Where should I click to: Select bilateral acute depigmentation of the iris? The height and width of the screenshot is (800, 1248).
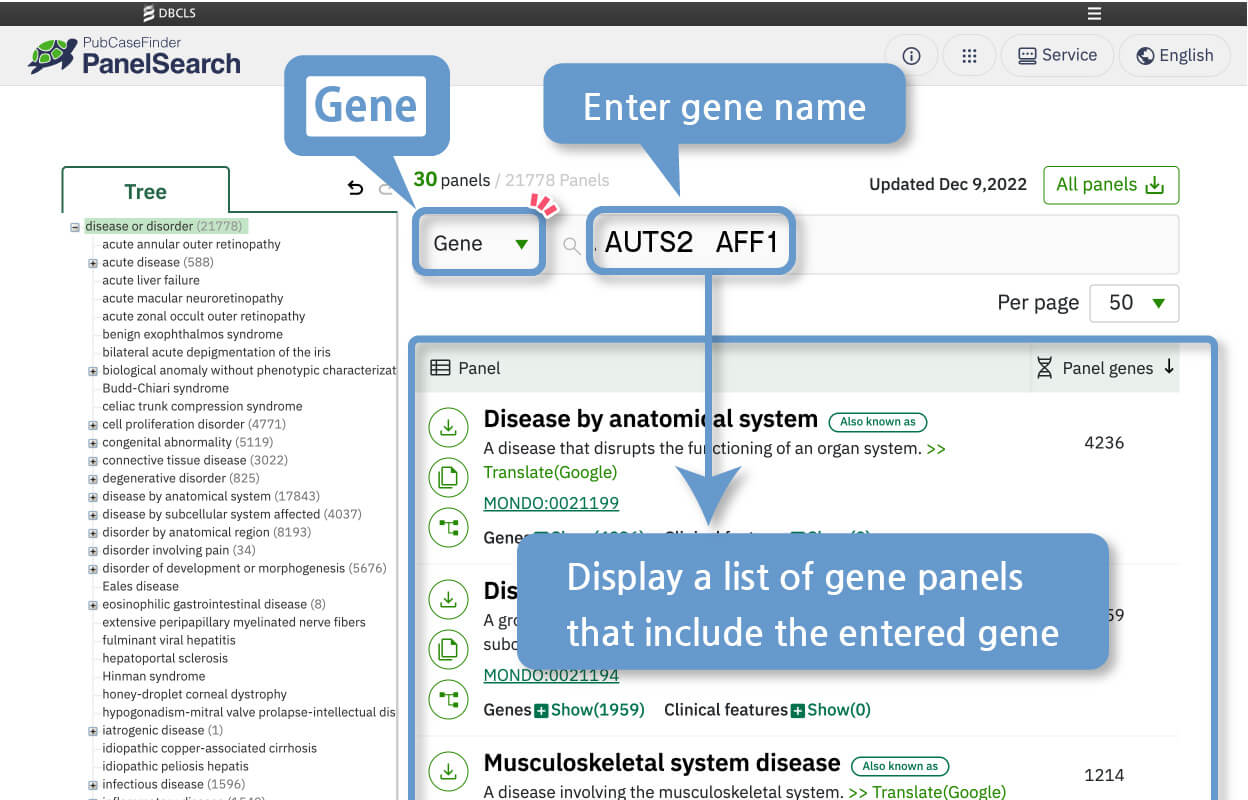[x=216, y=352]
